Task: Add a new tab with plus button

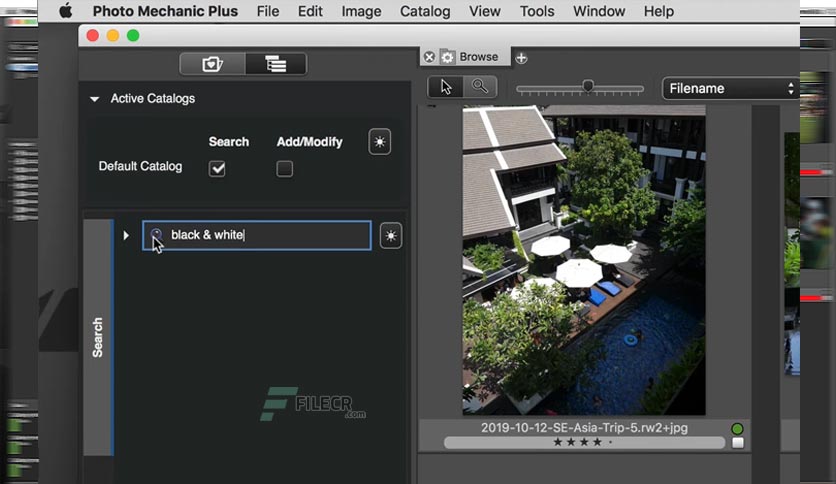Action: click(521, 58)
